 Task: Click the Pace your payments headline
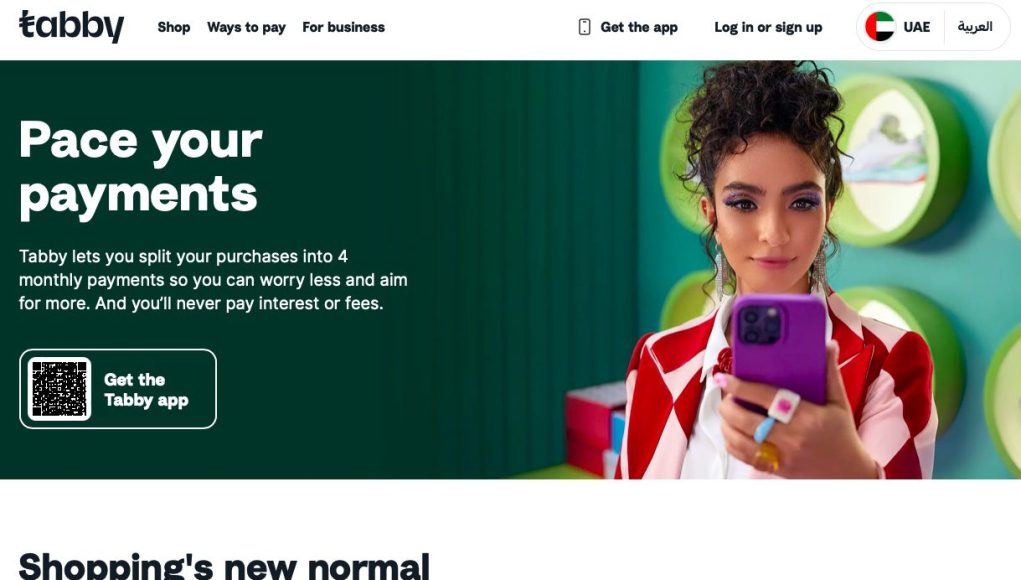tap(141, 167)
